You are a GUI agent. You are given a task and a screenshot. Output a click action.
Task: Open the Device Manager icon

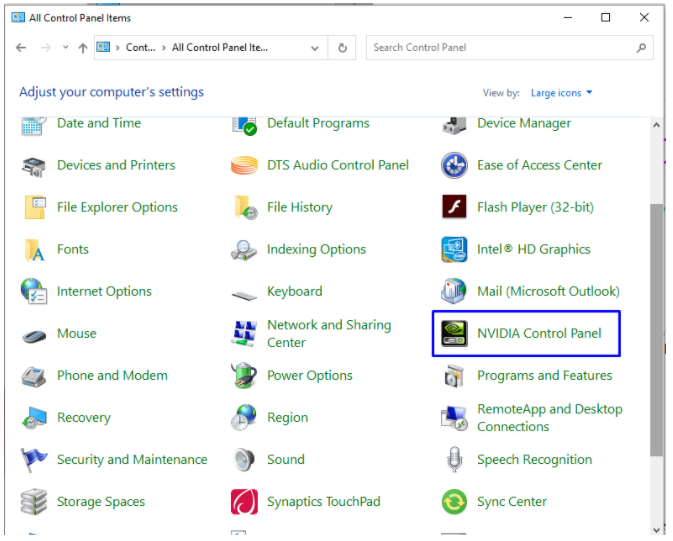454,126
